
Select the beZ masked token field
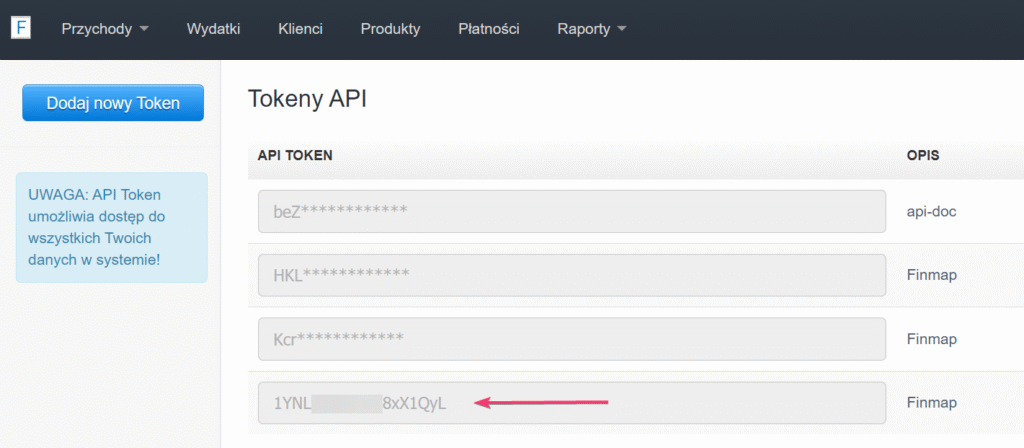[x=572, y=212]
